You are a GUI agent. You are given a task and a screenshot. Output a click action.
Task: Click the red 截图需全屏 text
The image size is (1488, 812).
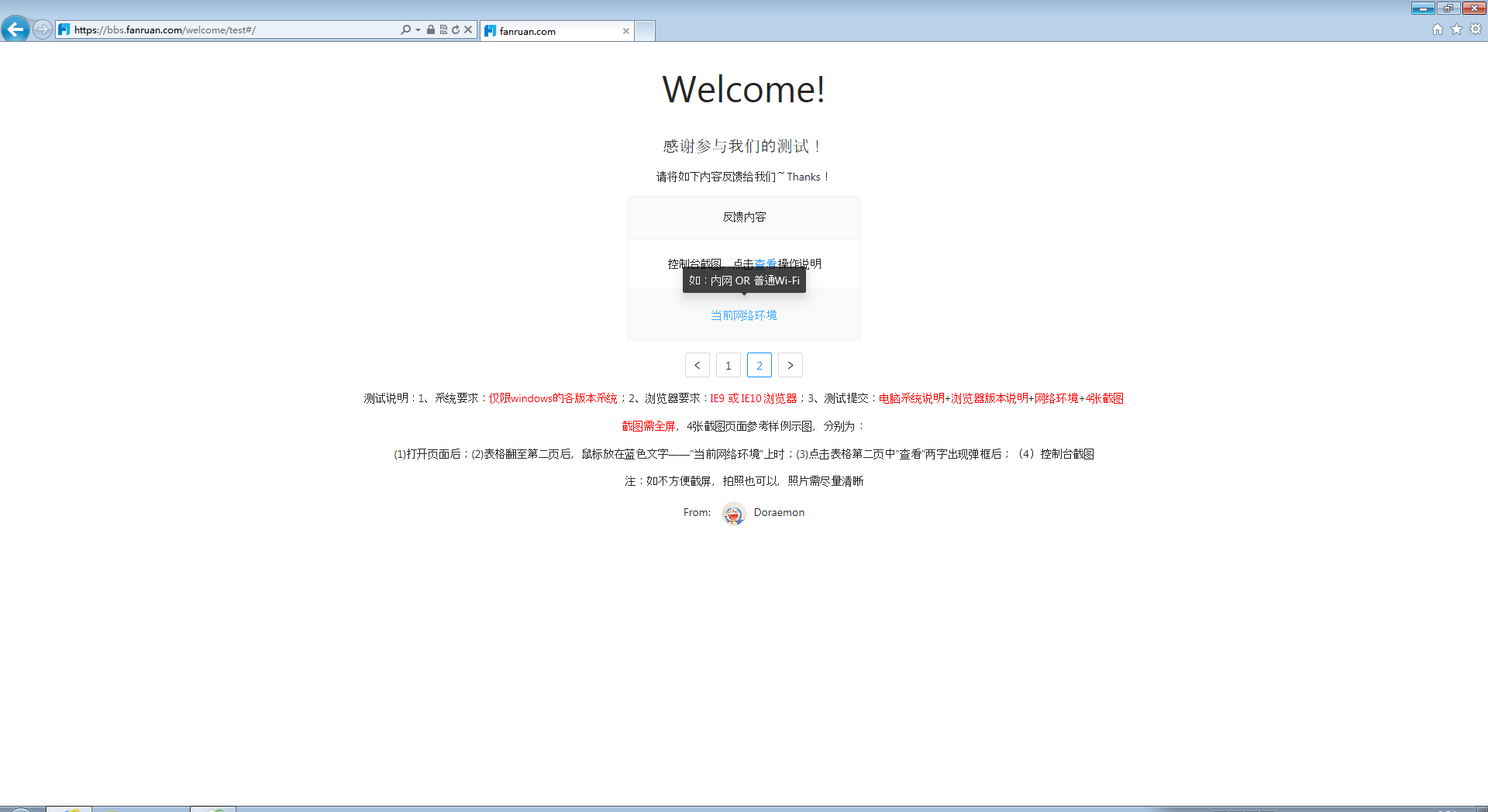pos(649,426)
